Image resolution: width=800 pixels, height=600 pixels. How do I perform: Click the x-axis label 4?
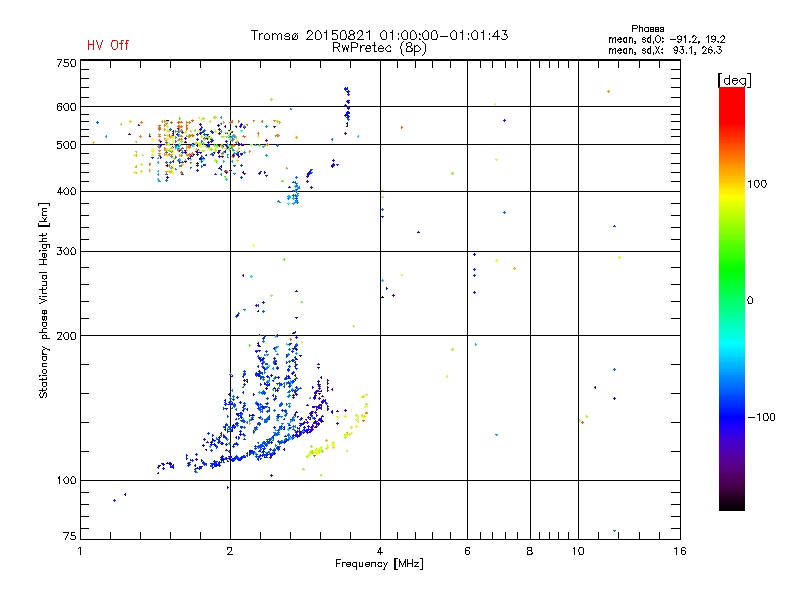[x=380, y=551]
